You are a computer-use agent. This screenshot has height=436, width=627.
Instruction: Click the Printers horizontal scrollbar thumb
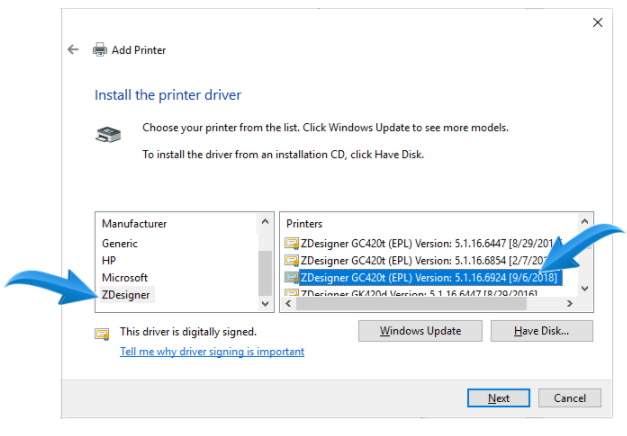411,304
